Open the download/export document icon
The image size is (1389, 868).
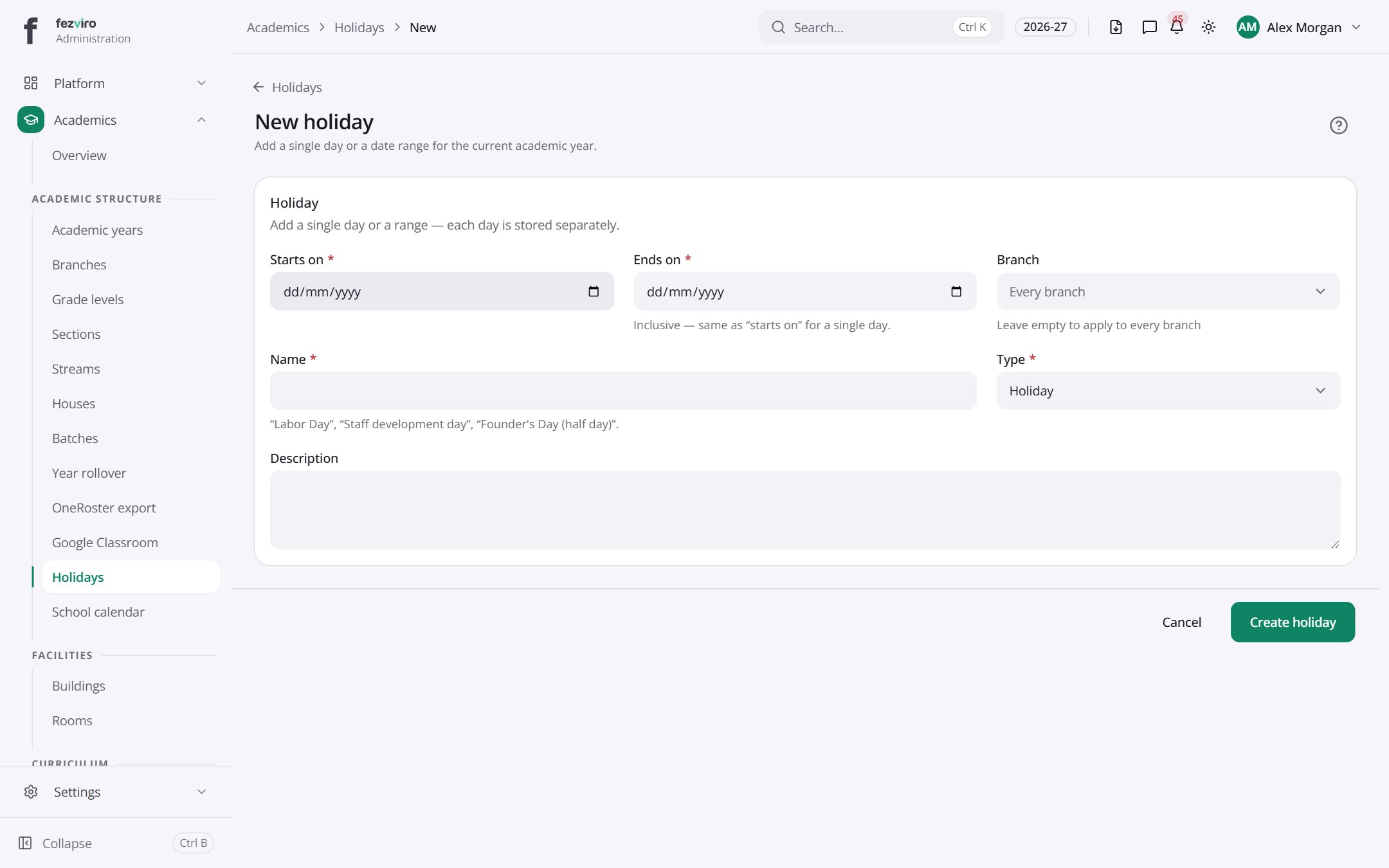coord(1116,27)
